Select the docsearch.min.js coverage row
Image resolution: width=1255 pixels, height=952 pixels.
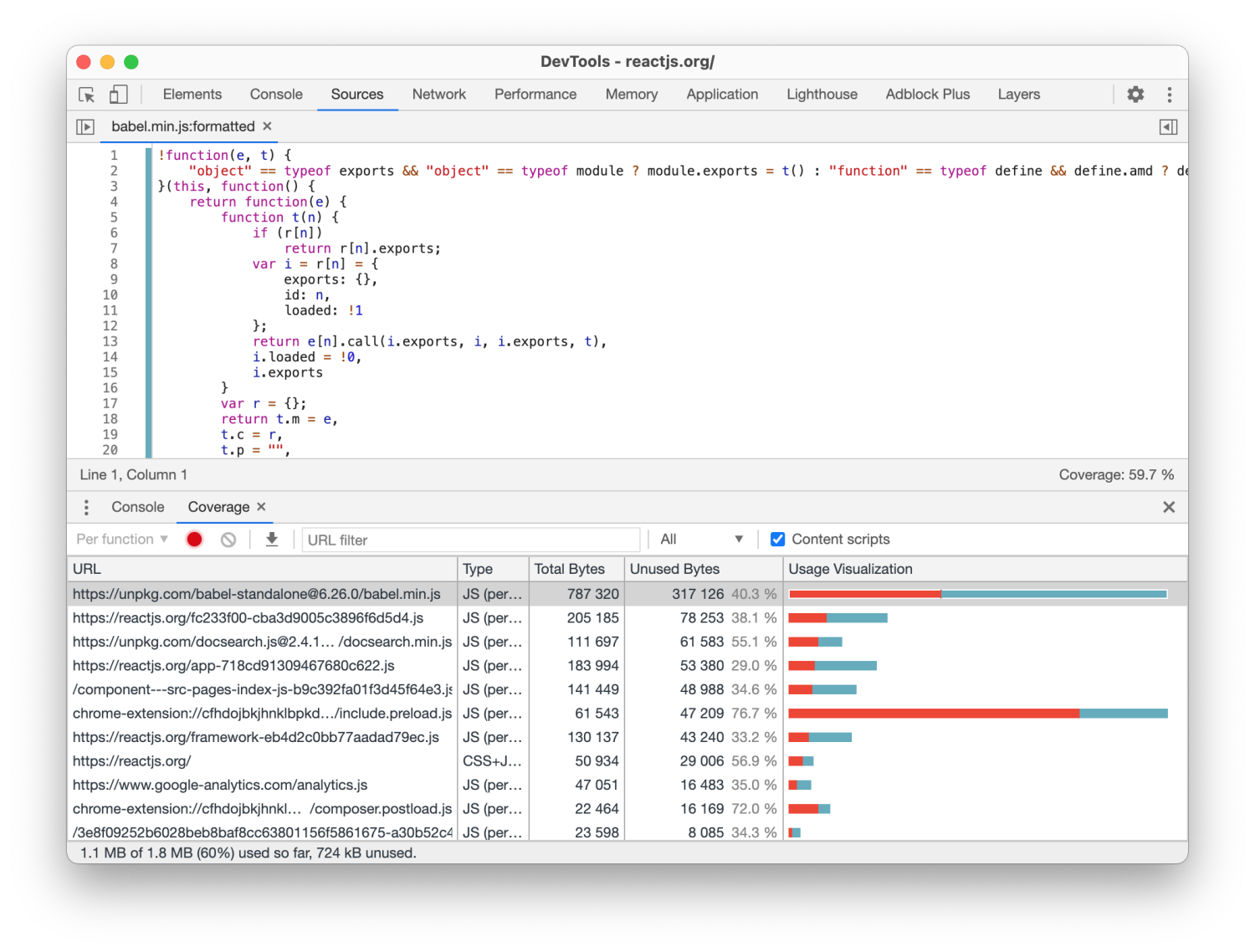(x=627, y=642)
